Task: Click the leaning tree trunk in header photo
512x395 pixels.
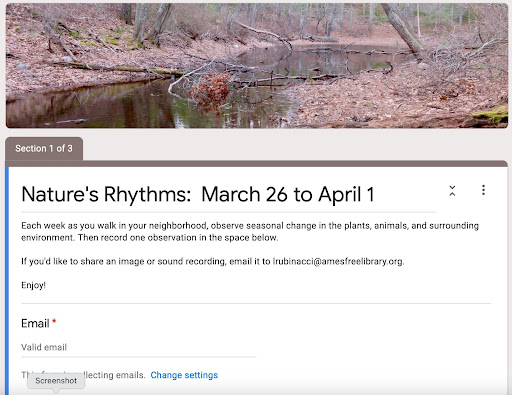Action: pyautogui.click(x=402, y=29)
